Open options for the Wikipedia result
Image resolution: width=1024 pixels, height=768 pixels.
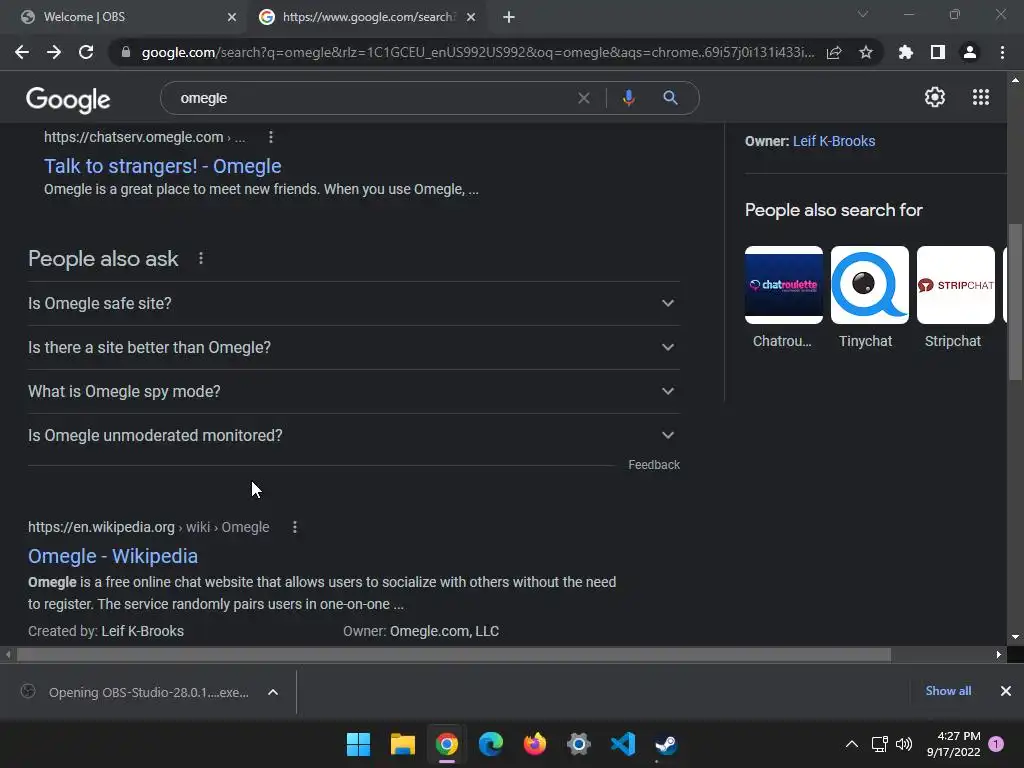295,527
